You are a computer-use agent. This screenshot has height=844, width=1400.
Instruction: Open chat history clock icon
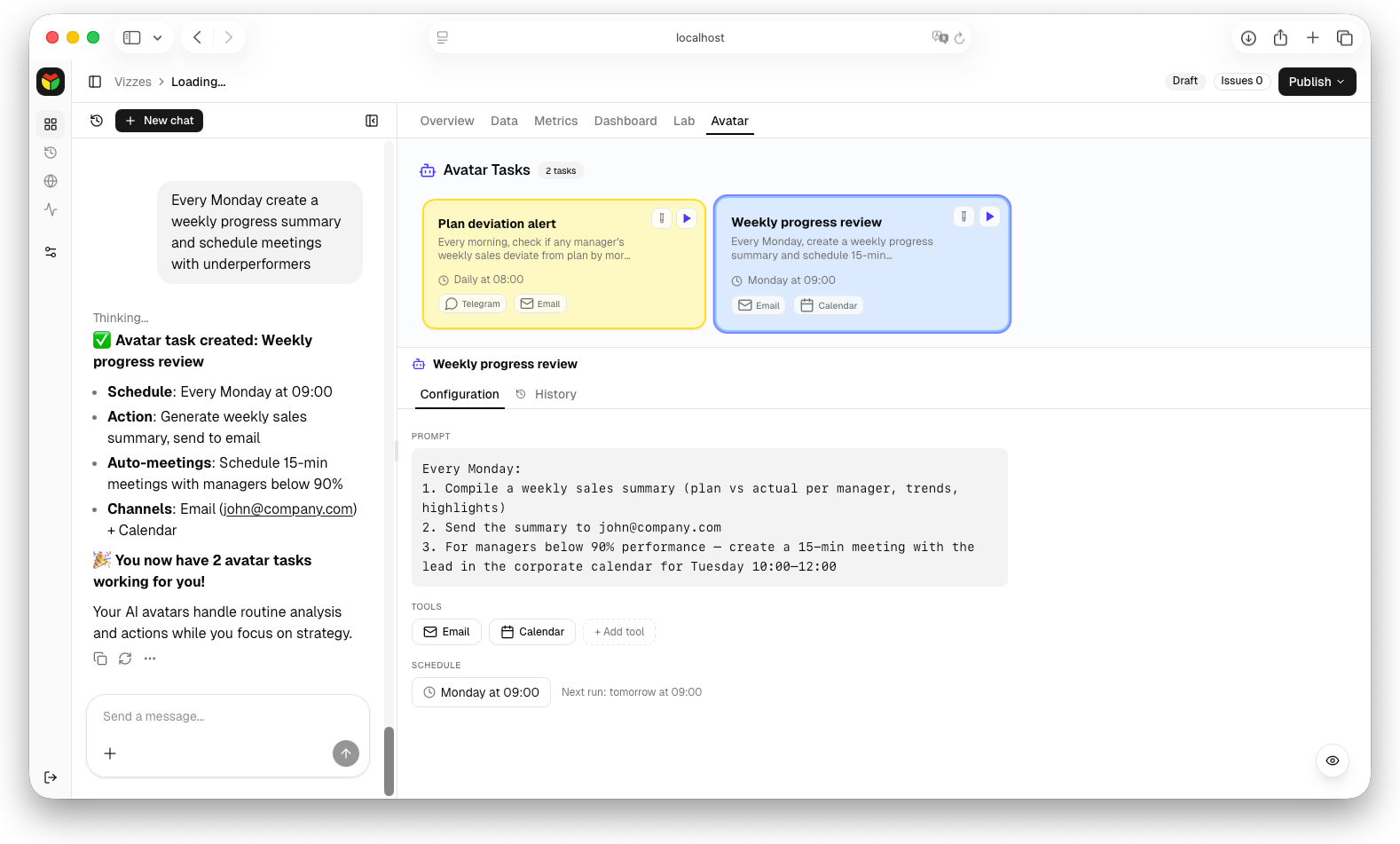click(x=97, y=121)
